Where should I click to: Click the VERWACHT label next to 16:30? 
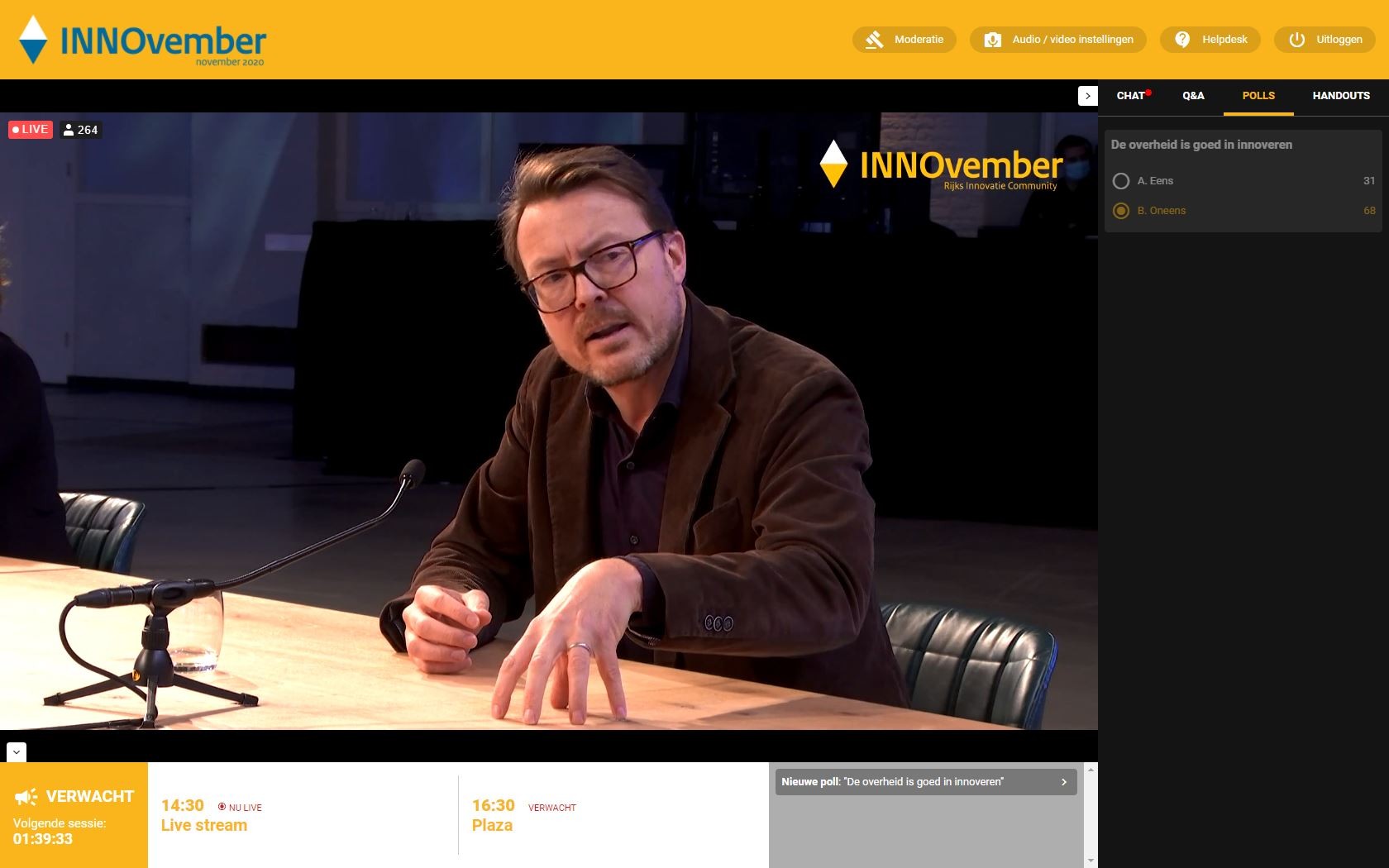(552, 808)
